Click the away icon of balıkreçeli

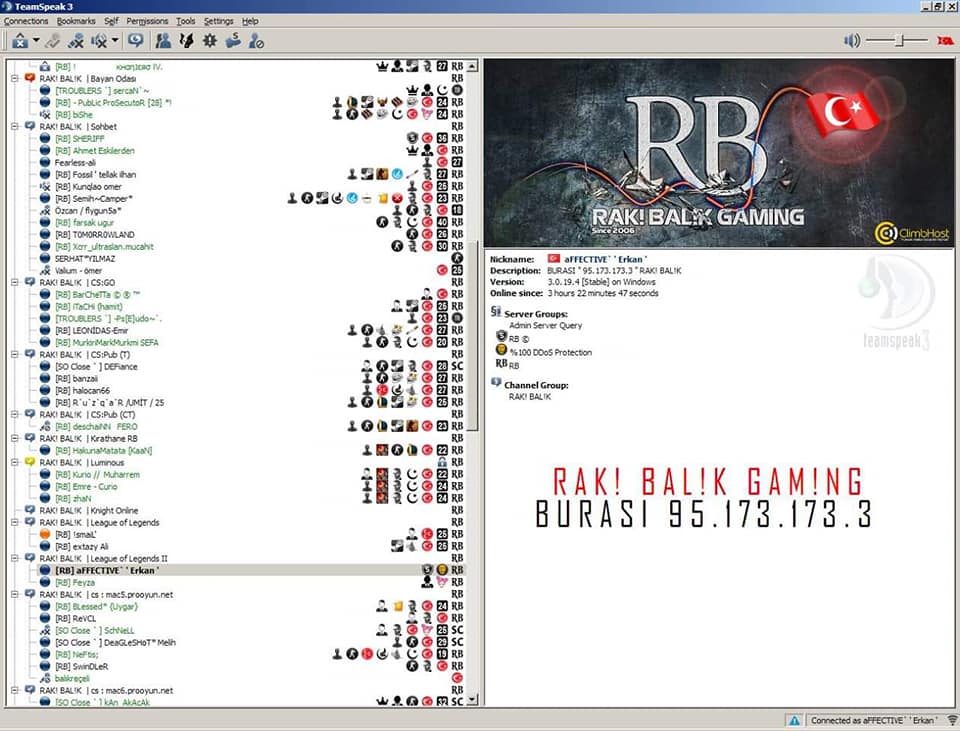[x=45, y=678]
